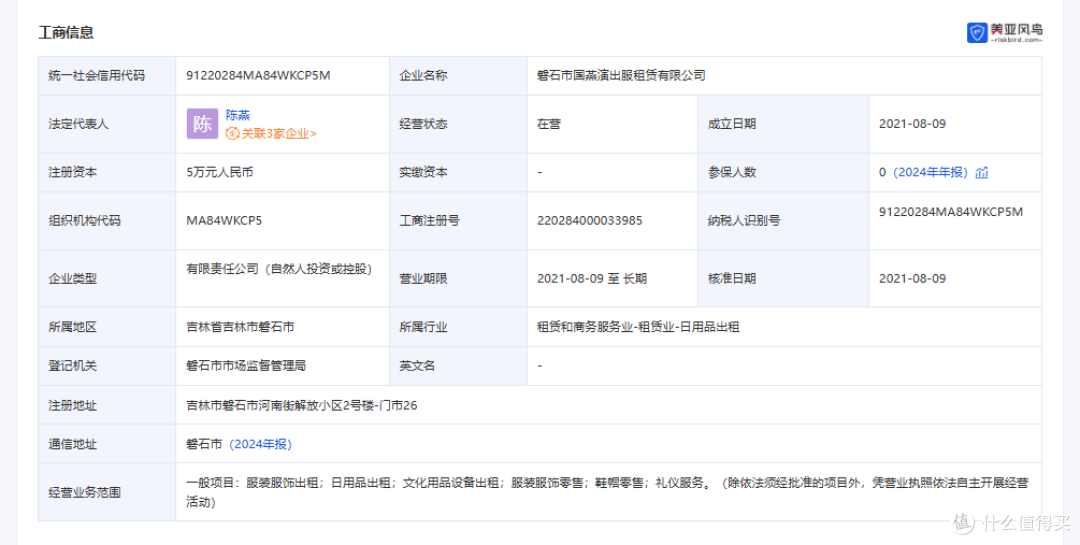The width and height of the screenshot is (1080, 545).
Task: Click the 成立日期 value 2021-08-09
Action: pos(913,124)
